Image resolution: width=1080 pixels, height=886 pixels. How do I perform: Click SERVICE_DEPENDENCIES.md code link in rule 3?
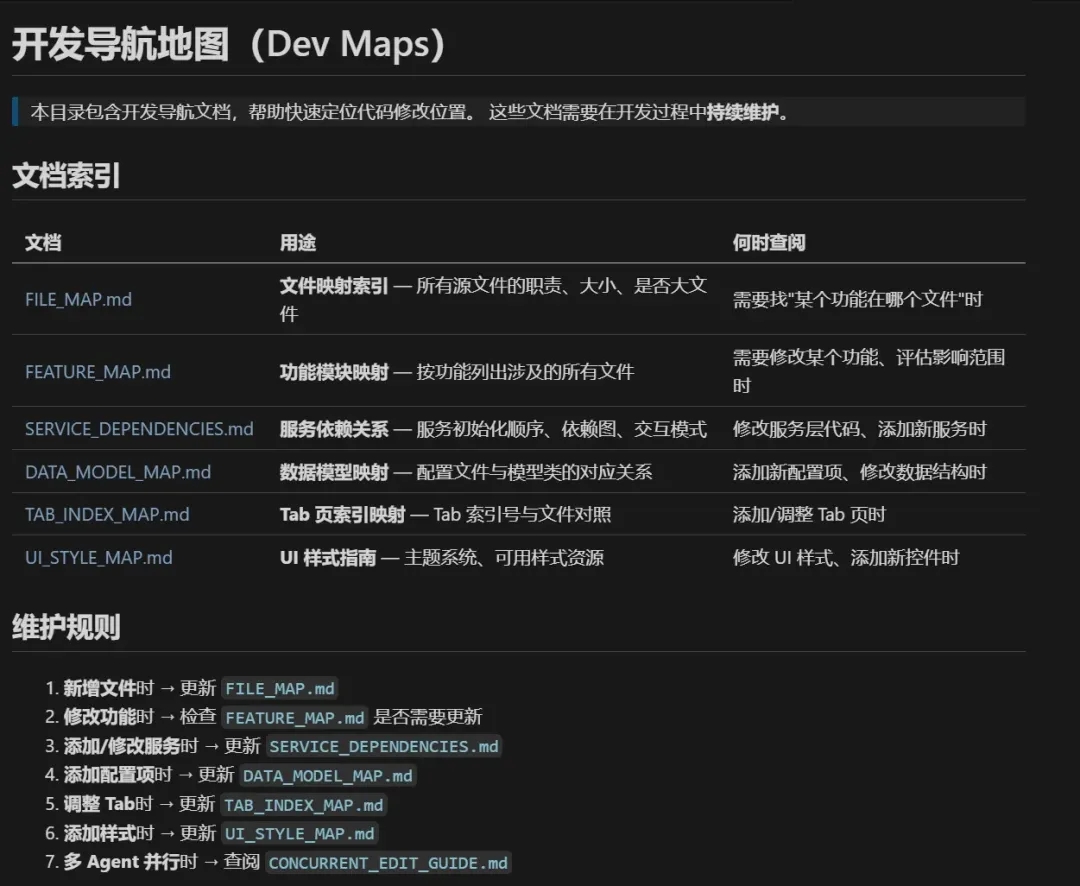pos(384,746)
